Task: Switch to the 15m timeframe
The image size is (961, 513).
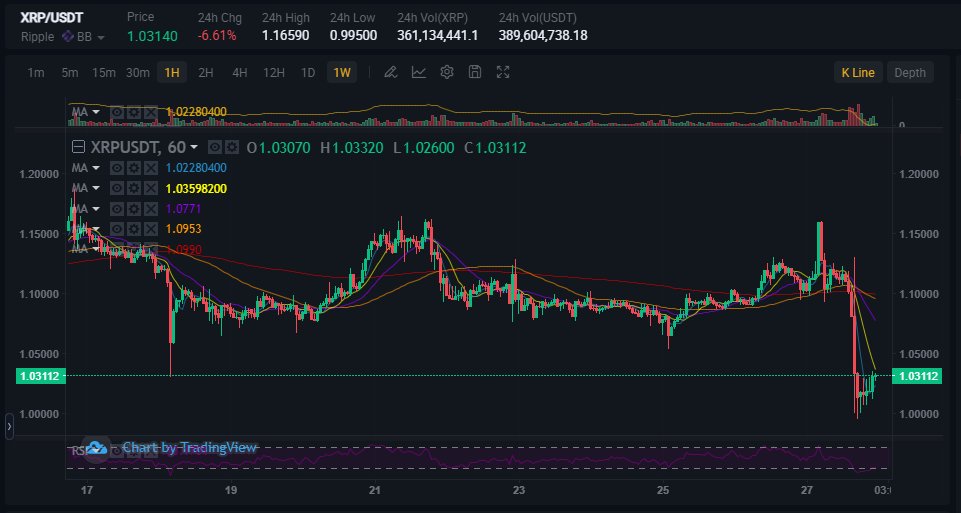Action: [104, 72]
